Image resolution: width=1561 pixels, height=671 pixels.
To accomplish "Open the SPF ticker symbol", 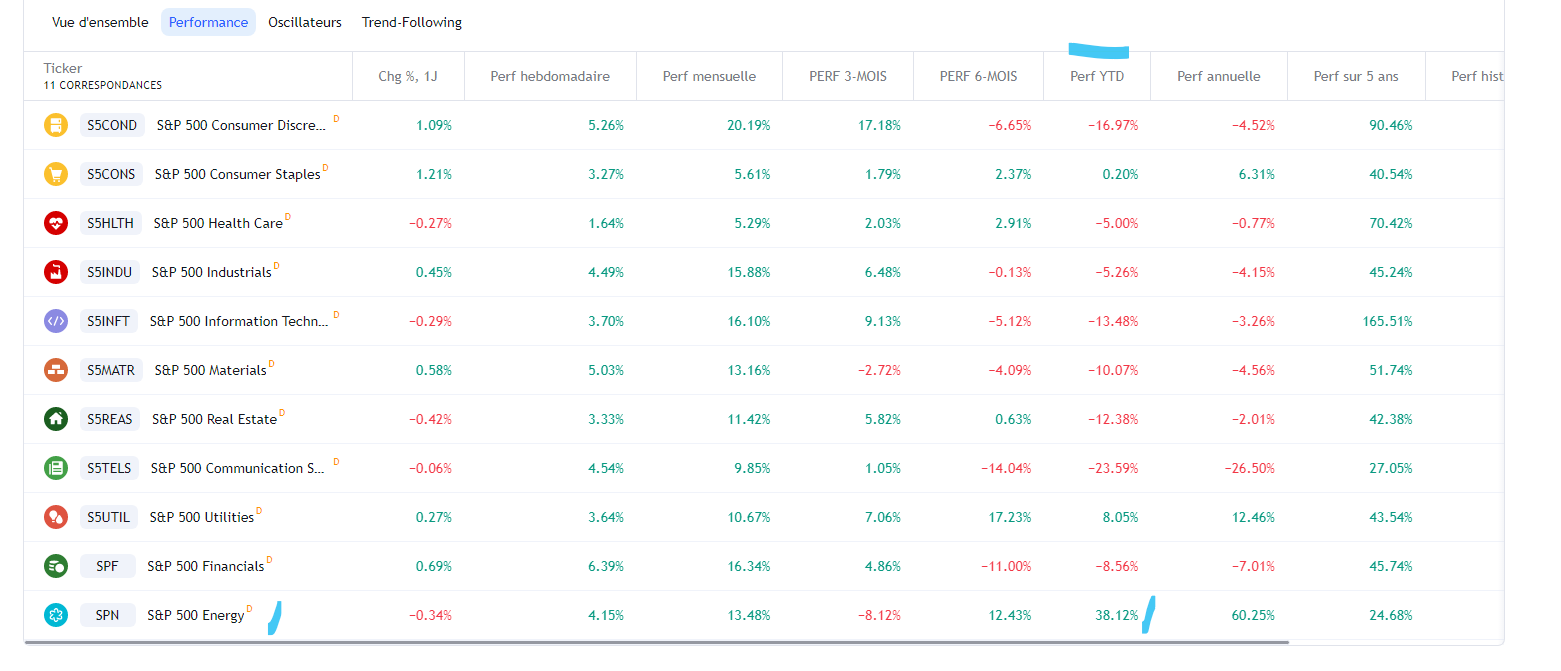I will pos(108,566).
